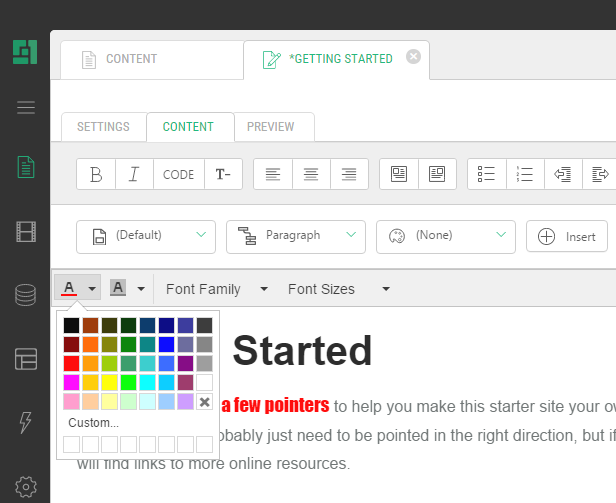This screenshot has width=616, height=503.
Task: Pick the pure blue color swatch
Action: (x=167, y=345)
